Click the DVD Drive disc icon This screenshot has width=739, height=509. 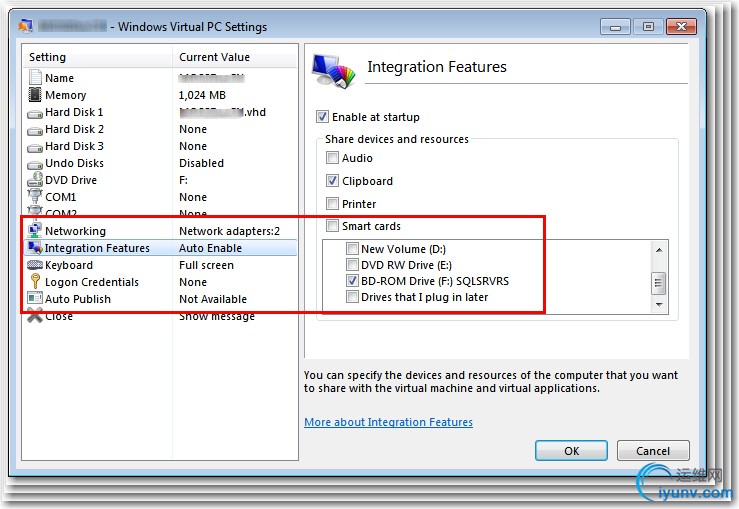coord(35,180)
